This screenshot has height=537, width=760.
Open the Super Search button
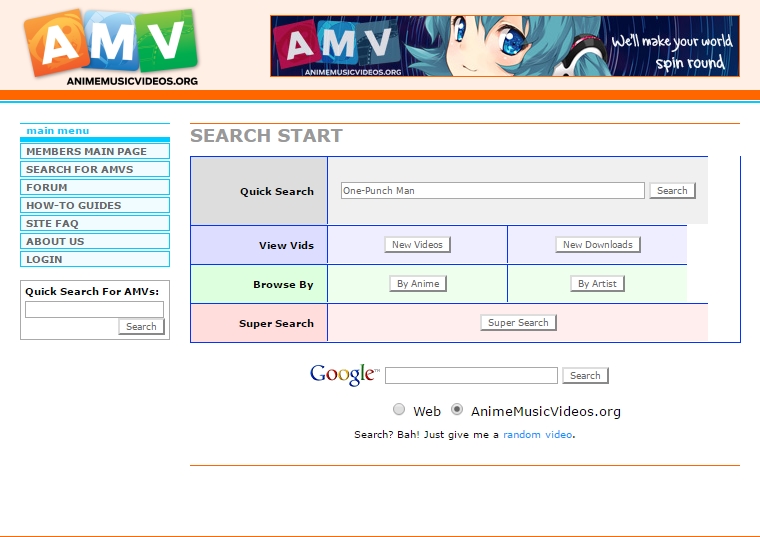[x=518, y=323]
